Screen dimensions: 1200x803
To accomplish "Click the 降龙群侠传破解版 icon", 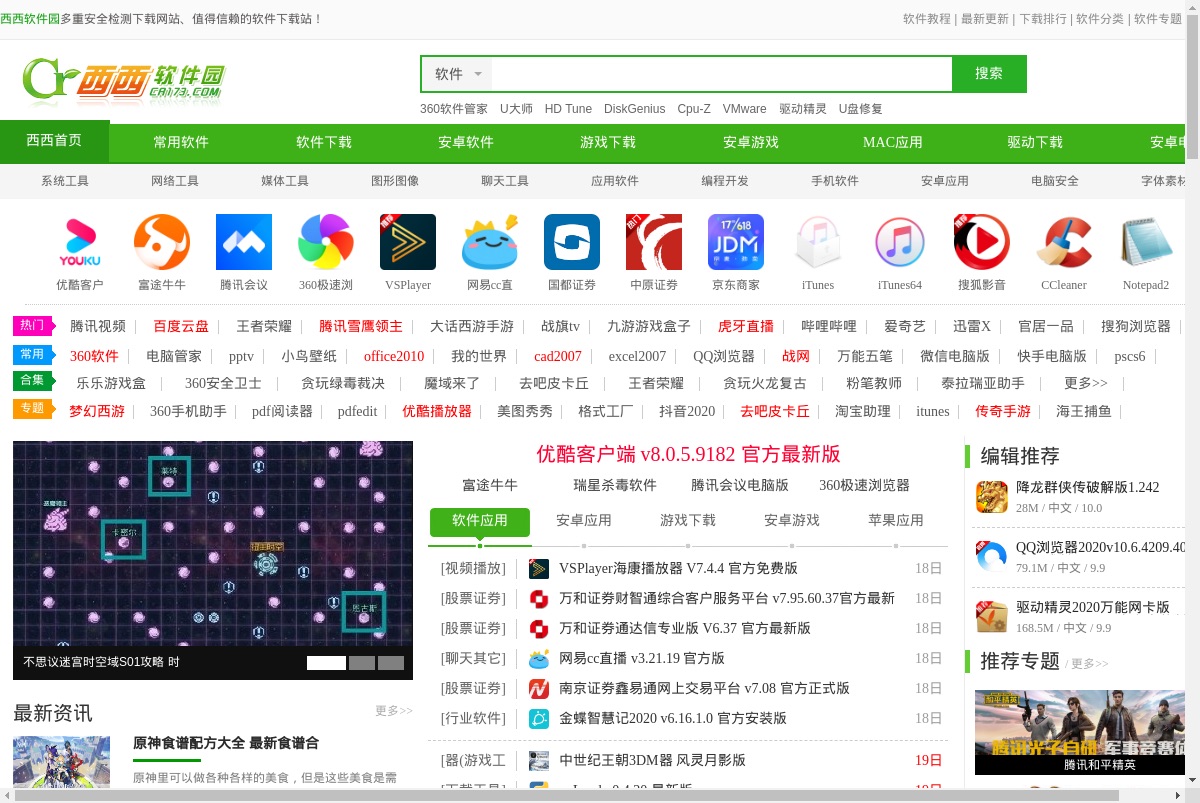I will (x=992, y=497).
